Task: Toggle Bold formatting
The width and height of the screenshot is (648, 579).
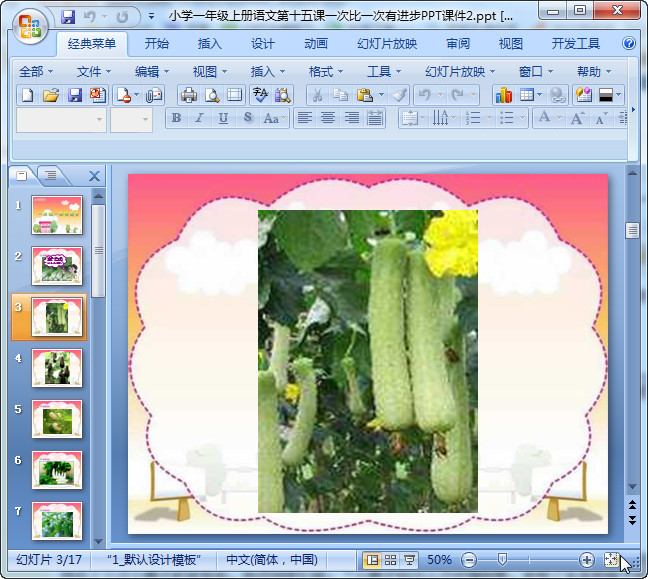Action: 176,118
